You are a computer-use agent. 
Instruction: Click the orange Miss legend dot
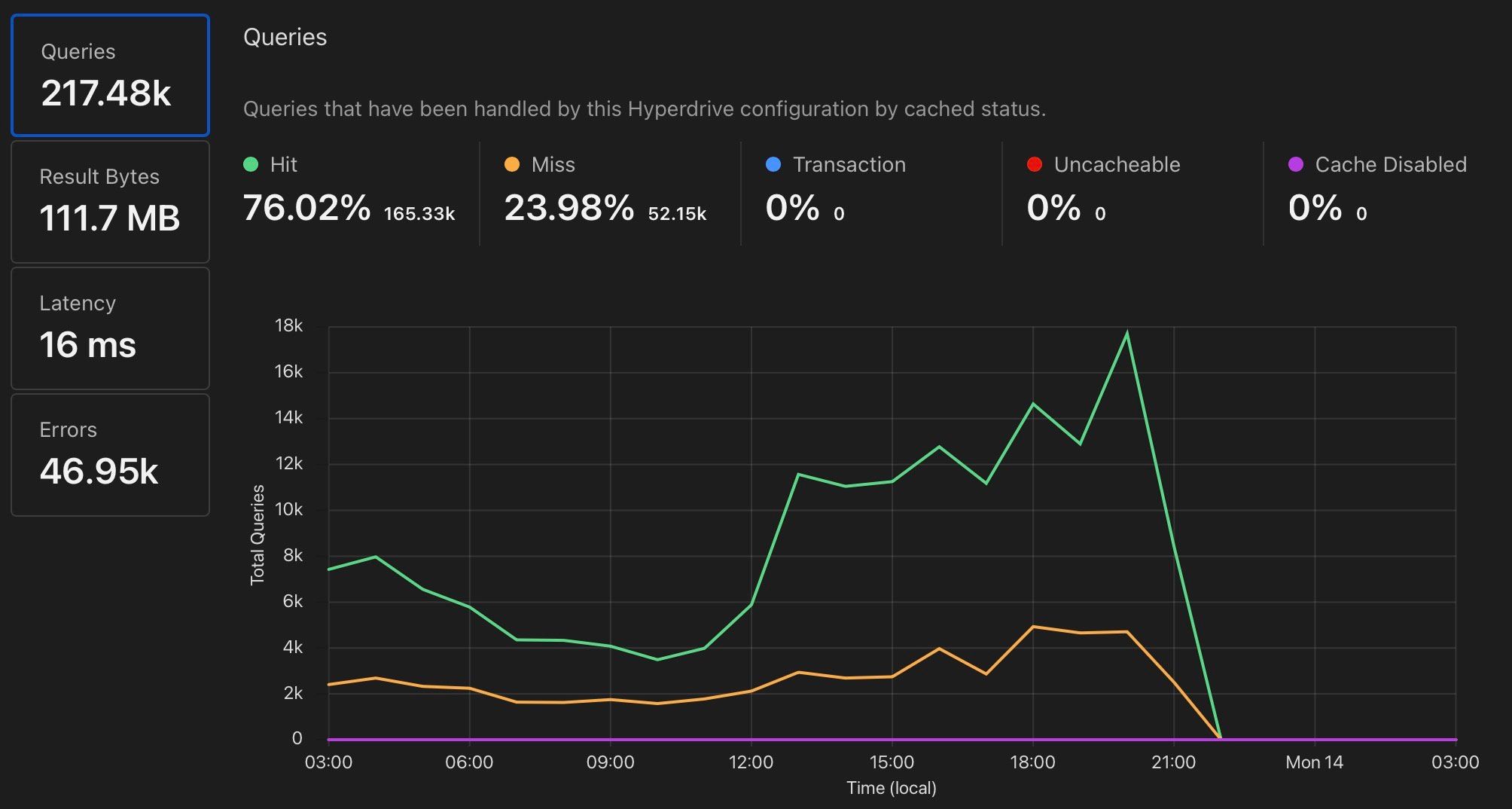coord(512,165)
